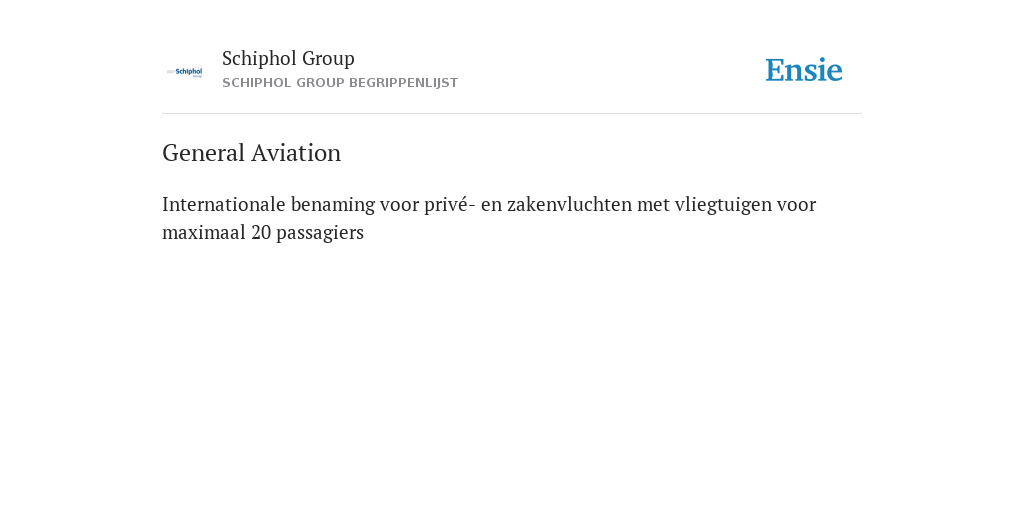
Task: Click the Schiphol Group logo thumbnail
Action: click(x=185, y=72)
